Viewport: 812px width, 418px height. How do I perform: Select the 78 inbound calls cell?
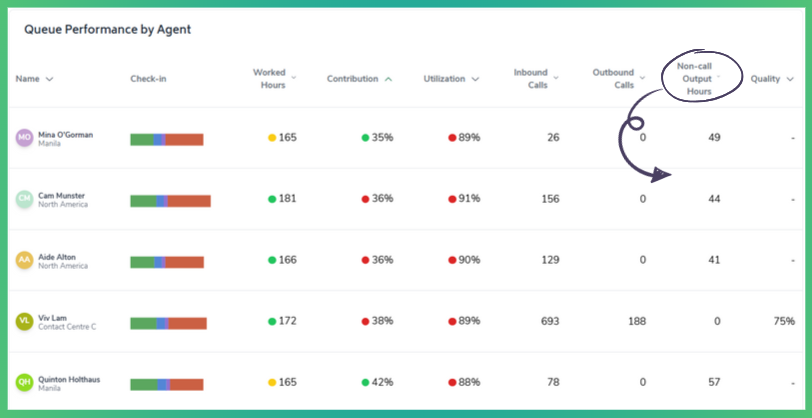[553, 382]
